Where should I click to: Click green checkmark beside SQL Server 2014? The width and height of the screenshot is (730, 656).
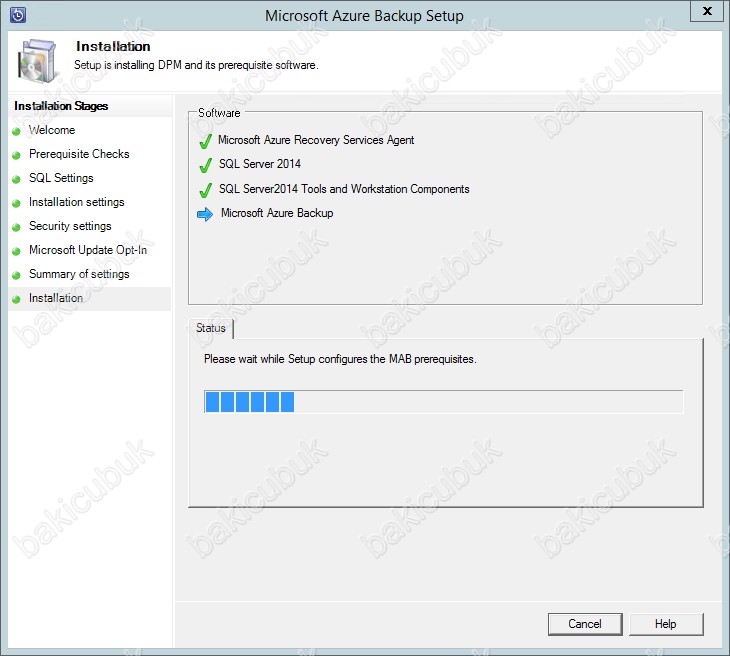[x=206, y=165]
